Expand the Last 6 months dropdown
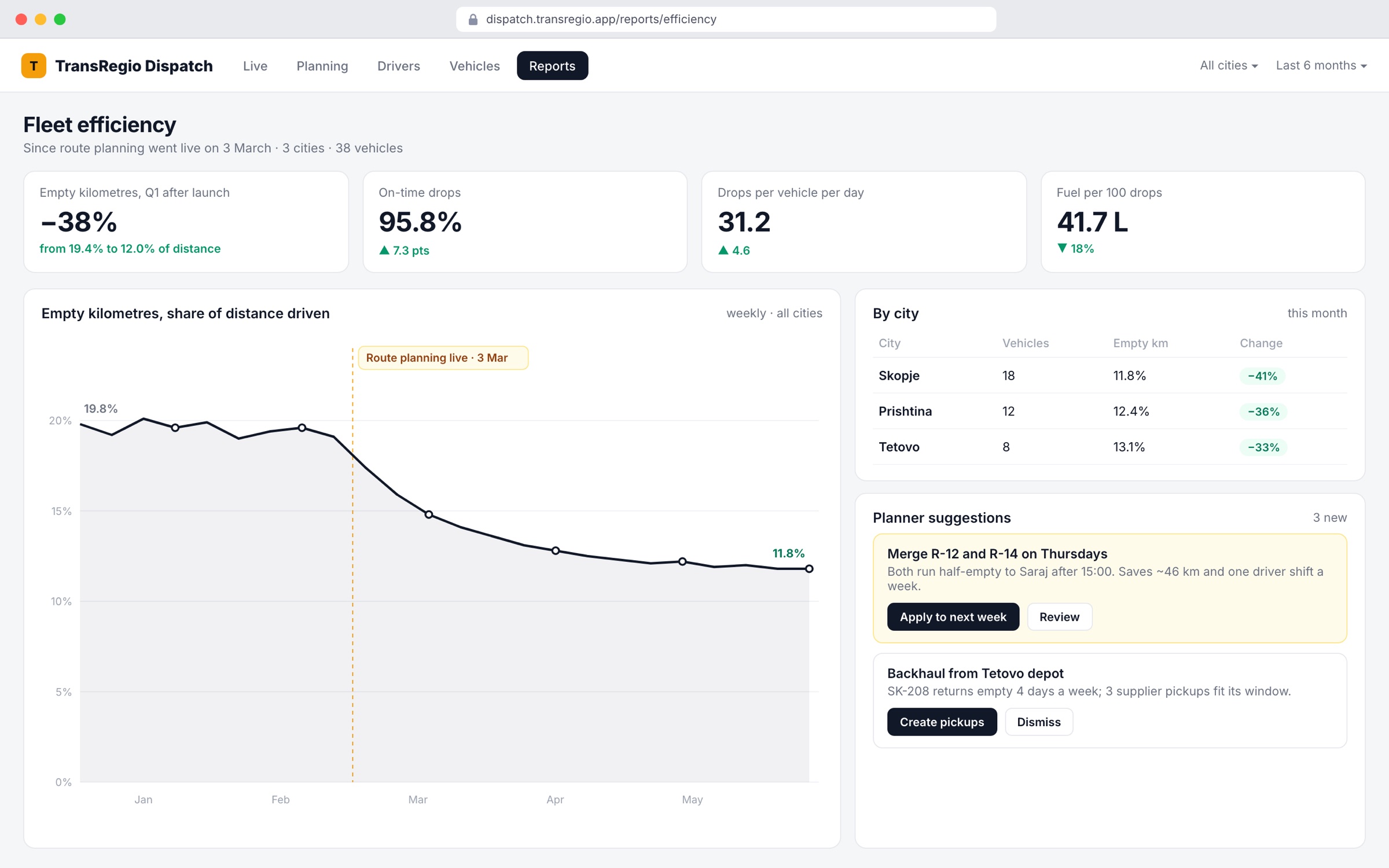Viewport: 1389px width, 868px height. pos(1321,65)
